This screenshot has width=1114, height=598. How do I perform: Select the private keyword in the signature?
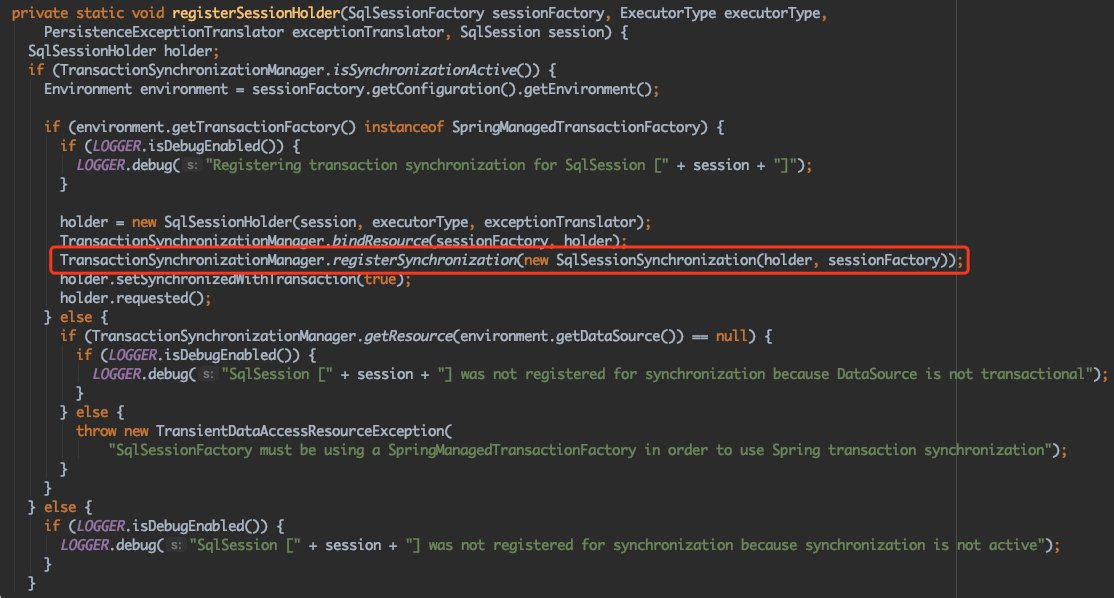click(39, 13)
